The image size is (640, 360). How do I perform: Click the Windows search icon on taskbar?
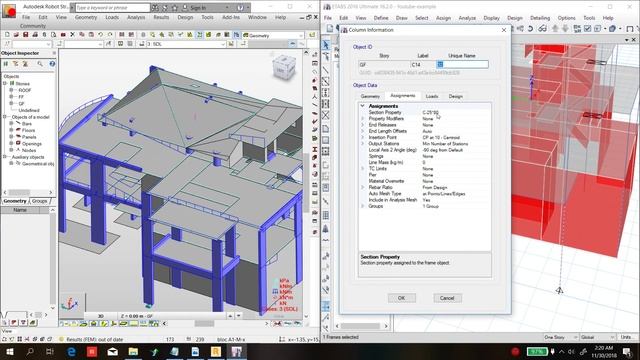coord(30,351)
